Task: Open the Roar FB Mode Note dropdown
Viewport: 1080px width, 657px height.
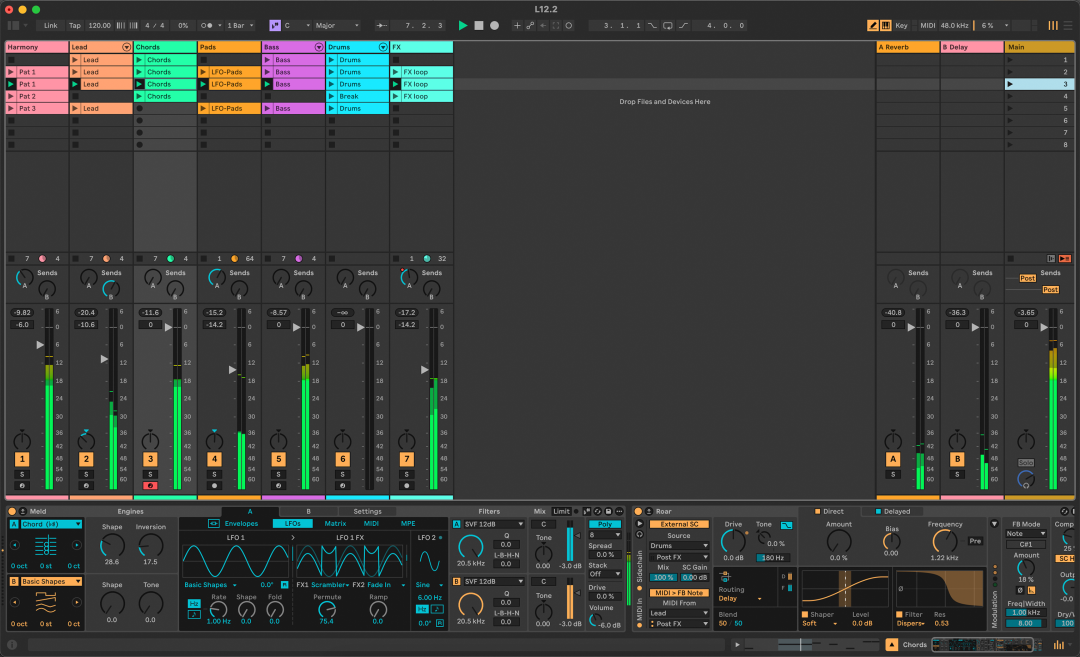Action: 1026,534
